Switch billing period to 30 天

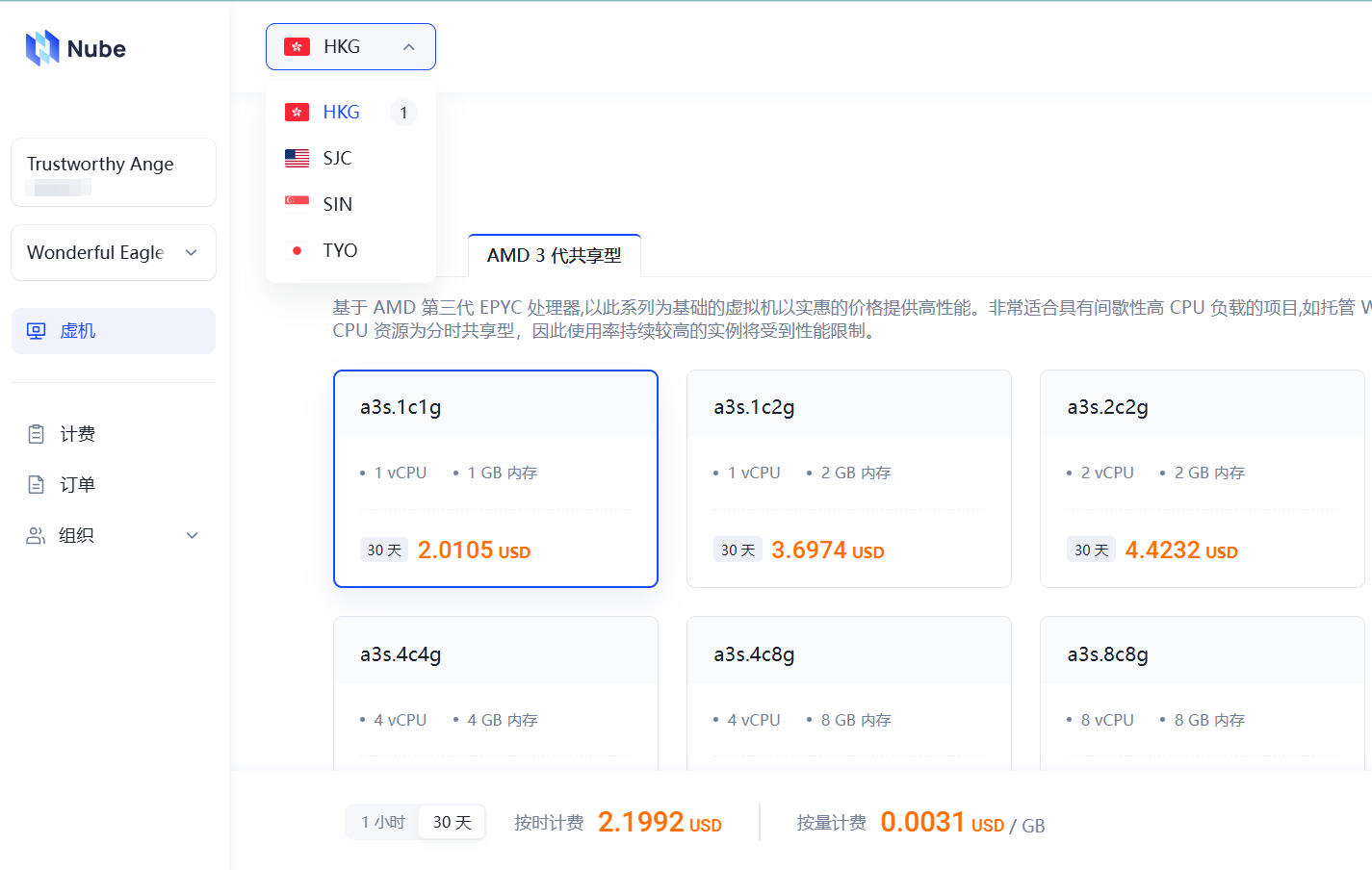tap(452, 822)
